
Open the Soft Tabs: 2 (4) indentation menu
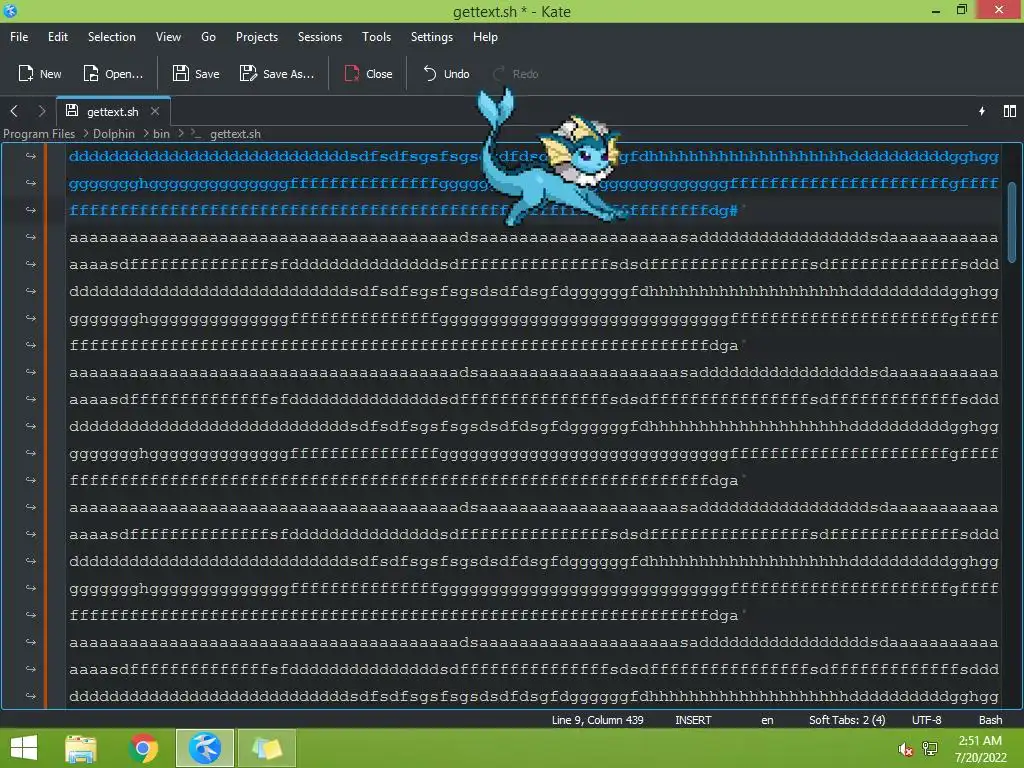[846, 720]
